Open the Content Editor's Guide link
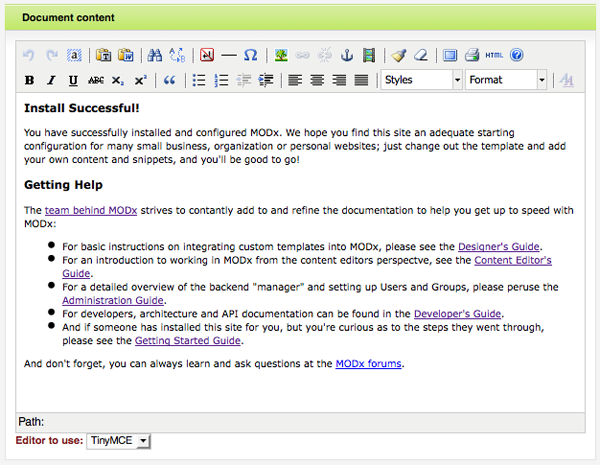The height and width of the screenshot is (465, 600). click(513, 260)
